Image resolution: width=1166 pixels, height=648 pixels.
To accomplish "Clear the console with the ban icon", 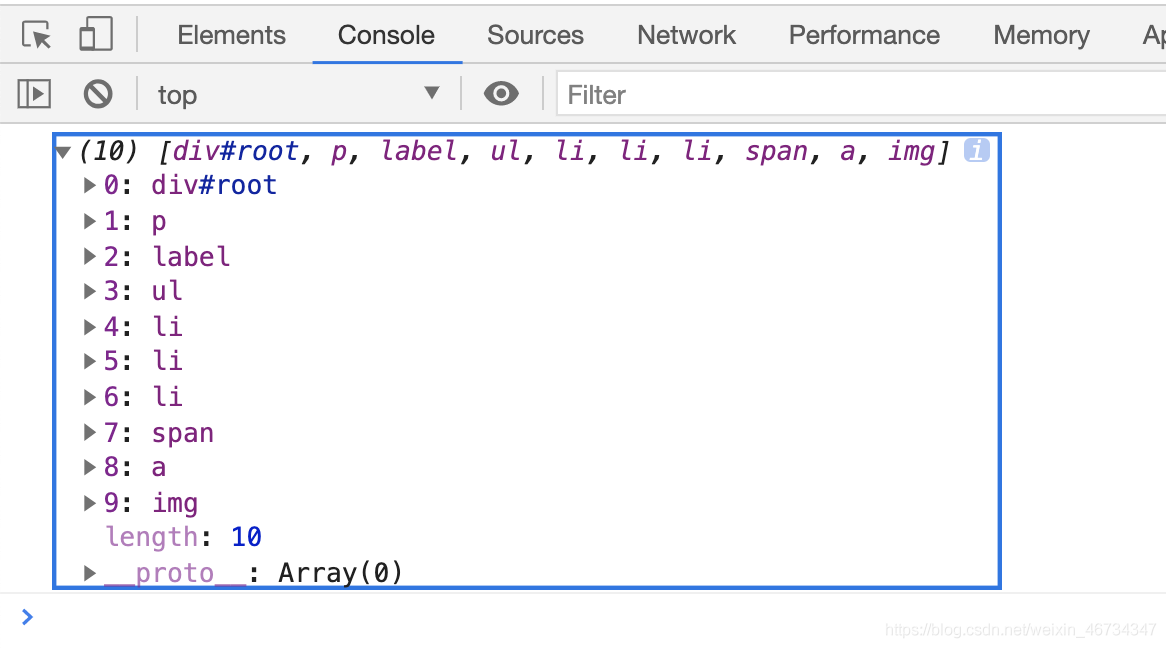I will pyautogui.click(x=97, y=94).
